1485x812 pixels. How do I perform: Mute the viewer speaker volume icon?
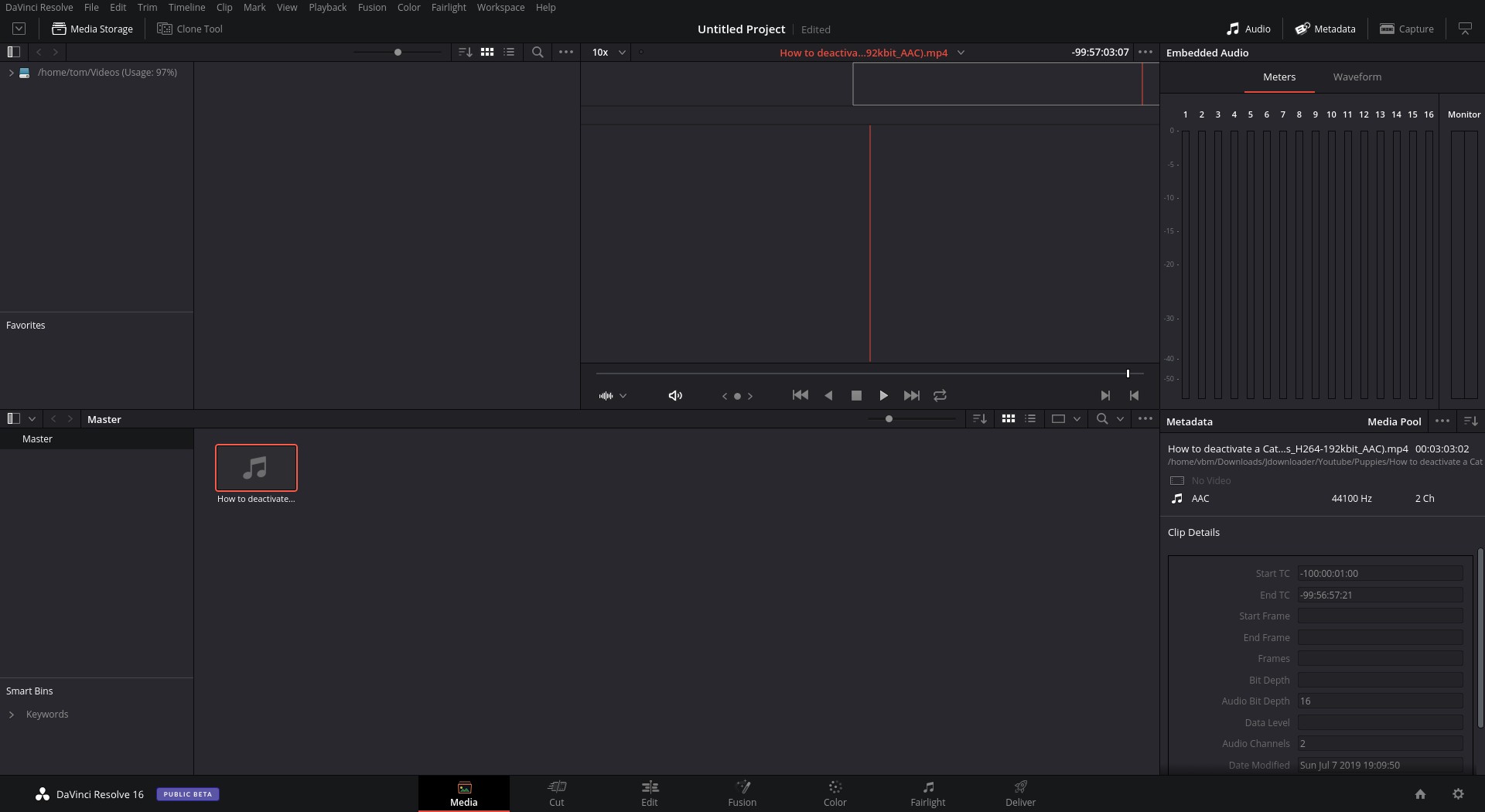pos(675,395)
